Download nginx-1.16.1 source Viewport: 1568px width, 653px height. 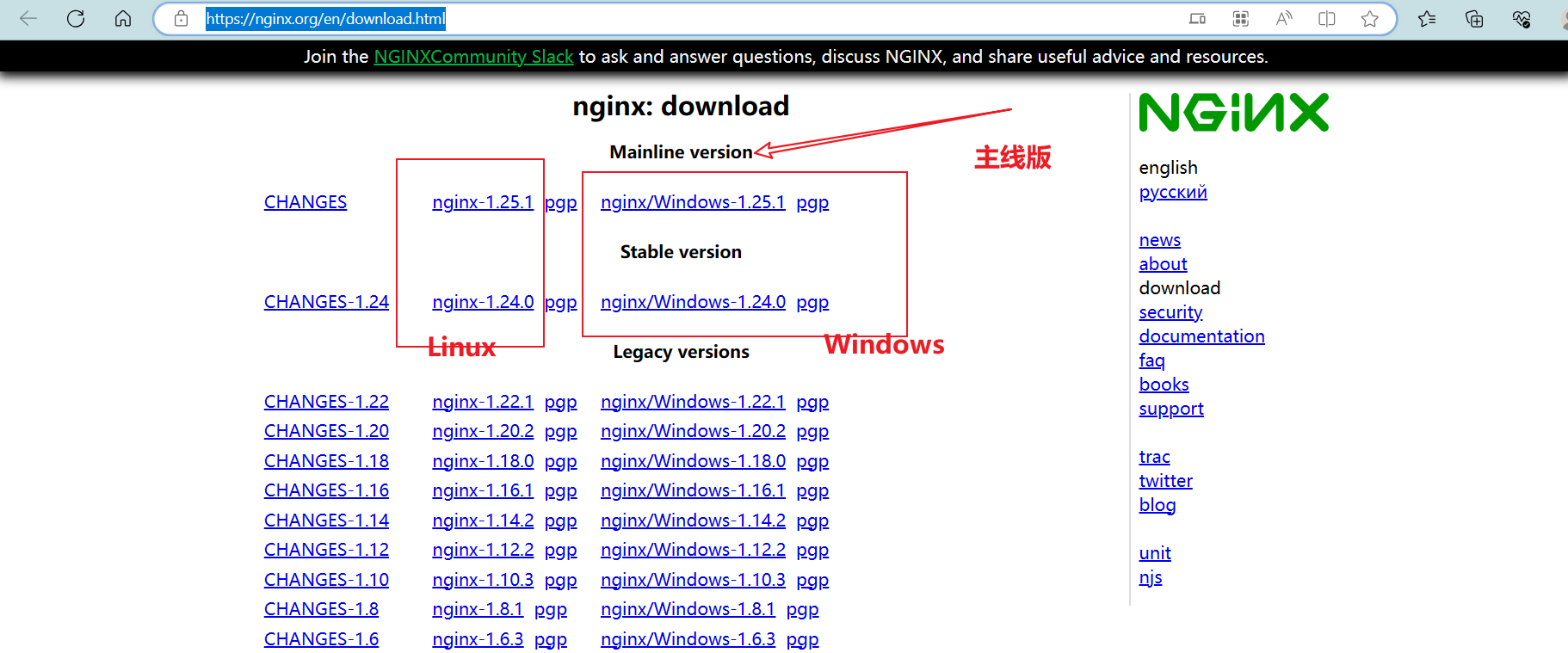click(x=483, y=490)
